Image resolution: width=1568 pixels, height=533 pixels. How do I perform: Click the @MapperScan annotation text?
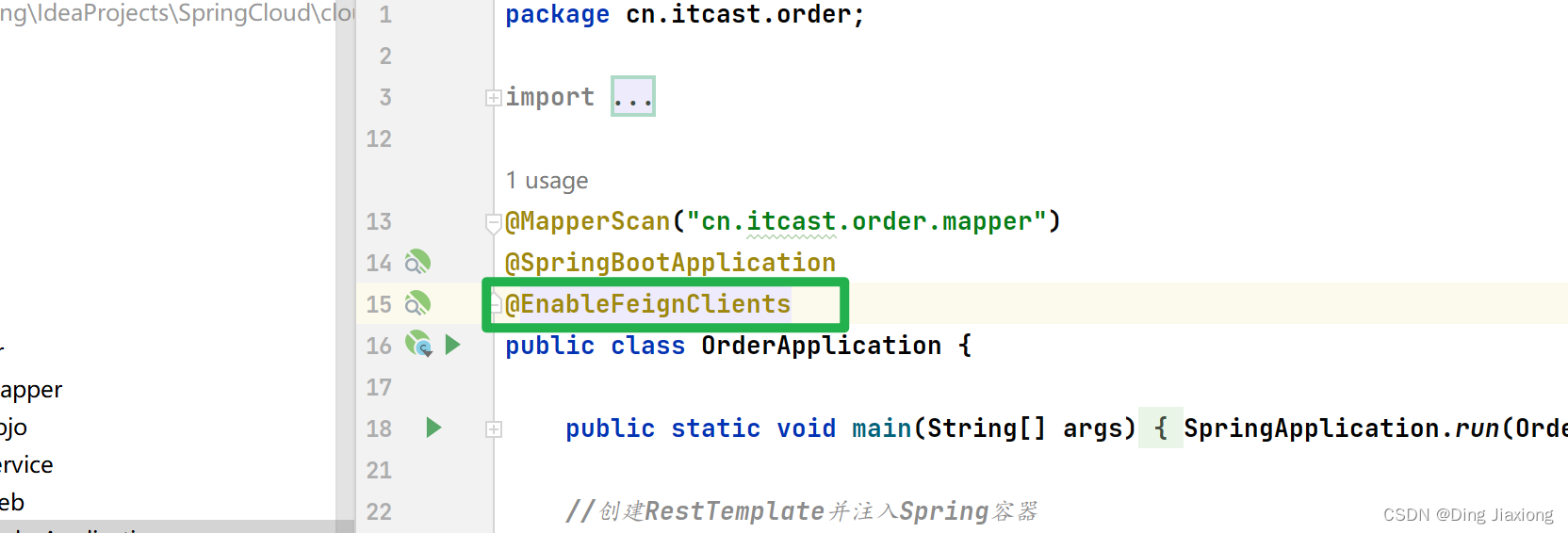(x=587, y=220)
